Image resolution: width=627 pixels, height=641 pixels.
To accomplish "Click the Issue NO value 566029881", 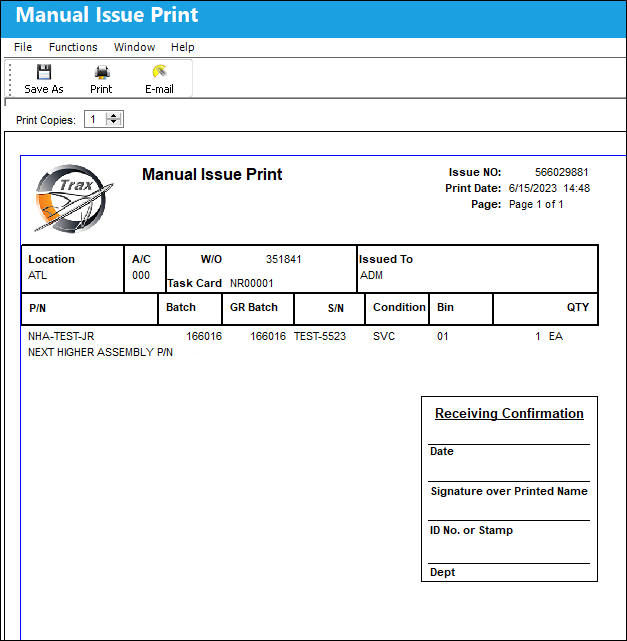I will pos(562,172).
